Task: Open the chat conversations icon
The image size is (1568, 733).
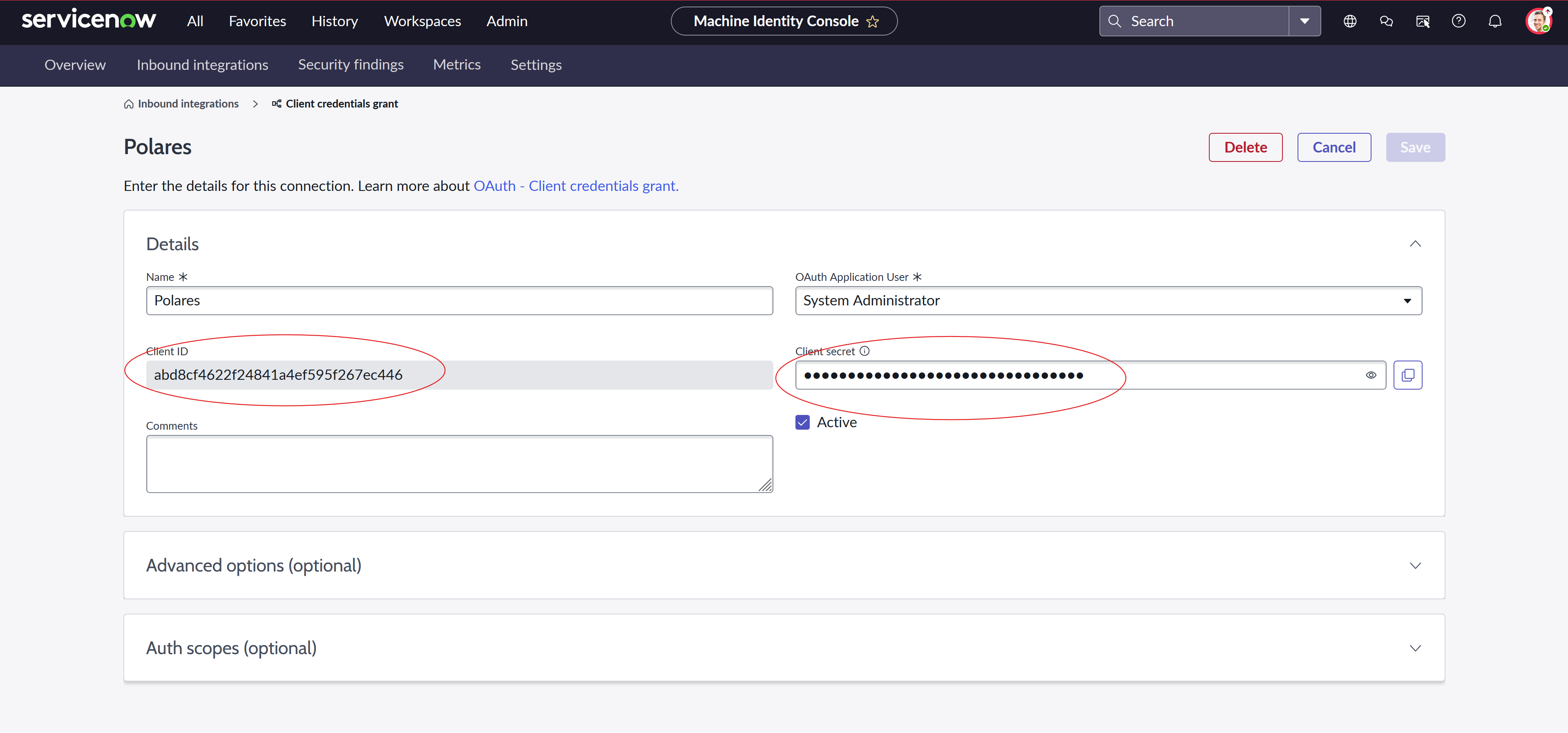Action: click(x=1386, y=21)
